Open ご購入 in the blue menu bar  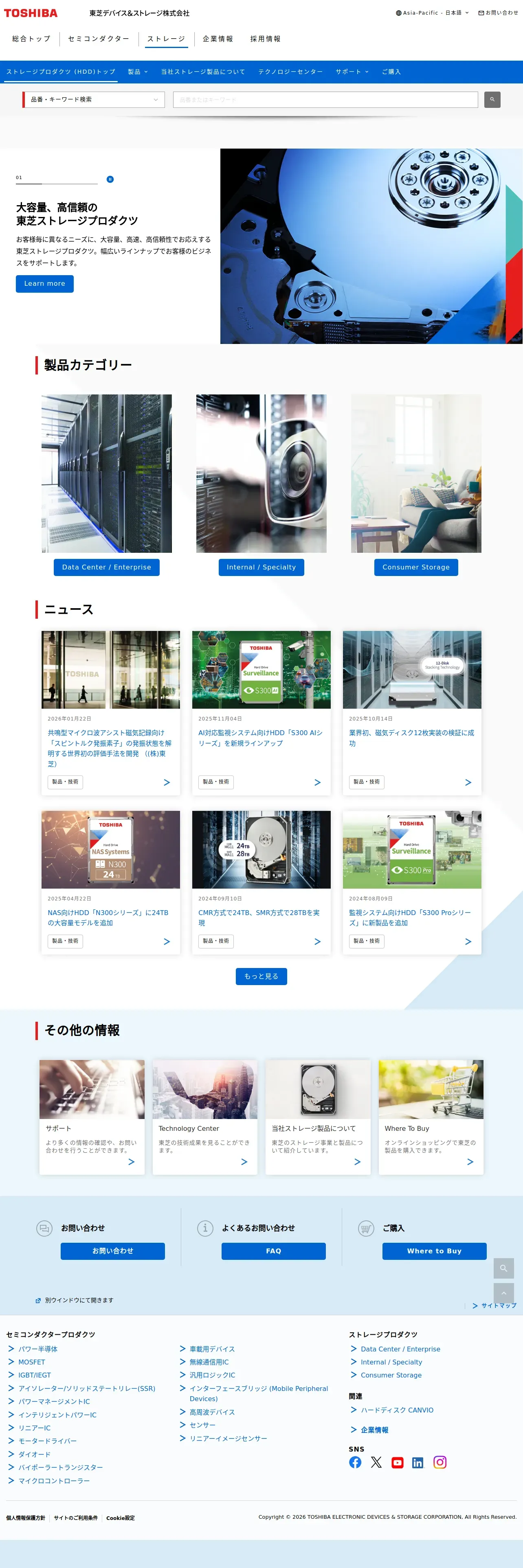pos(391,72)
